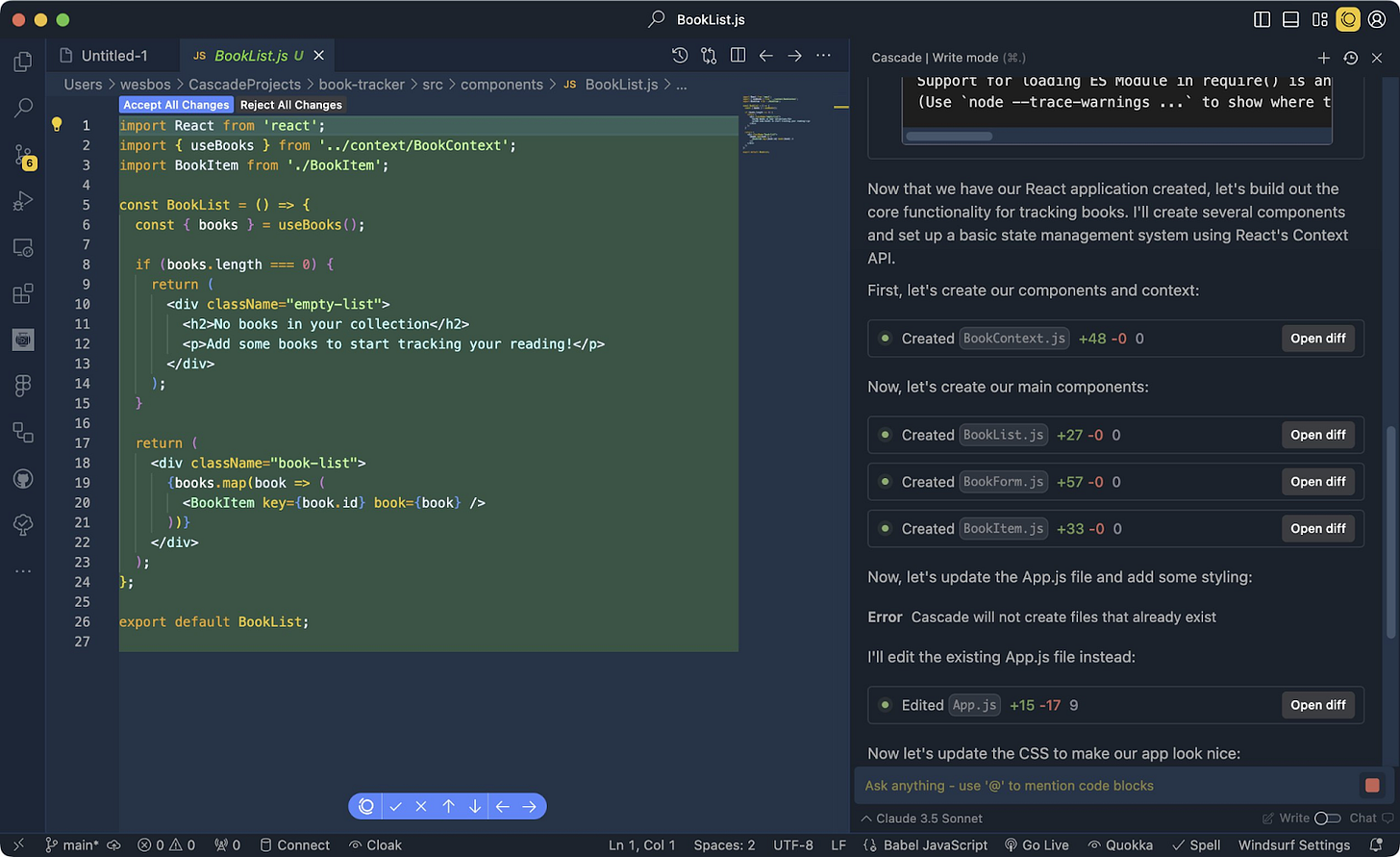Split the editor using the split icon
This screenshot has height=857, width=1400.
737,57
